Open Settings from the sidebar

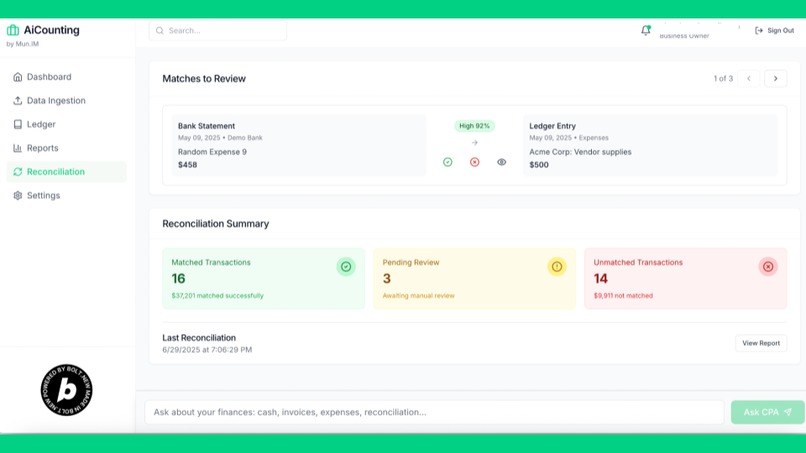coord(66,195)
